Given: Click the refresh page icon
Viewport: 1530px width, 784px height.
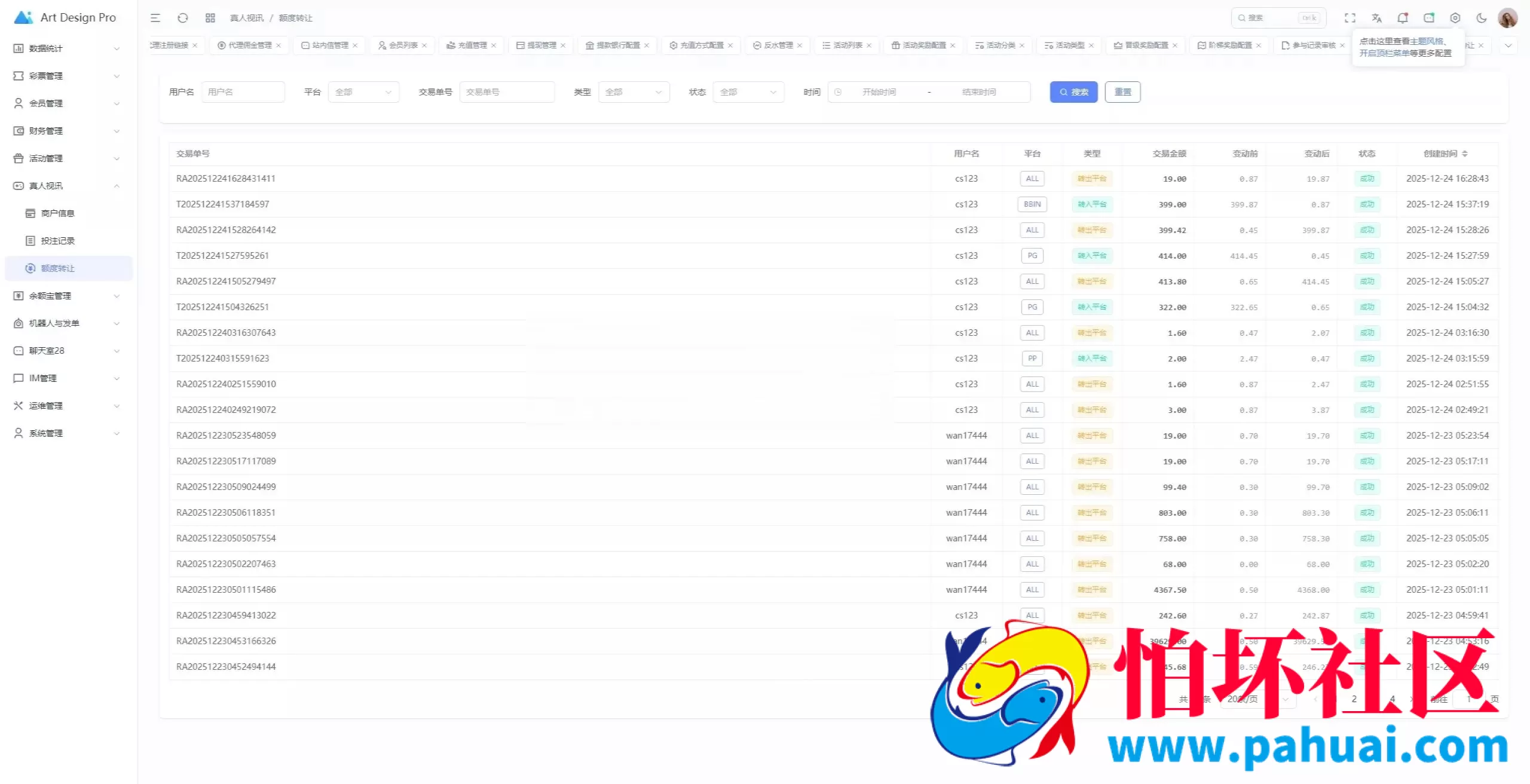Looking at the screenshot, I should tap(183, 18).
